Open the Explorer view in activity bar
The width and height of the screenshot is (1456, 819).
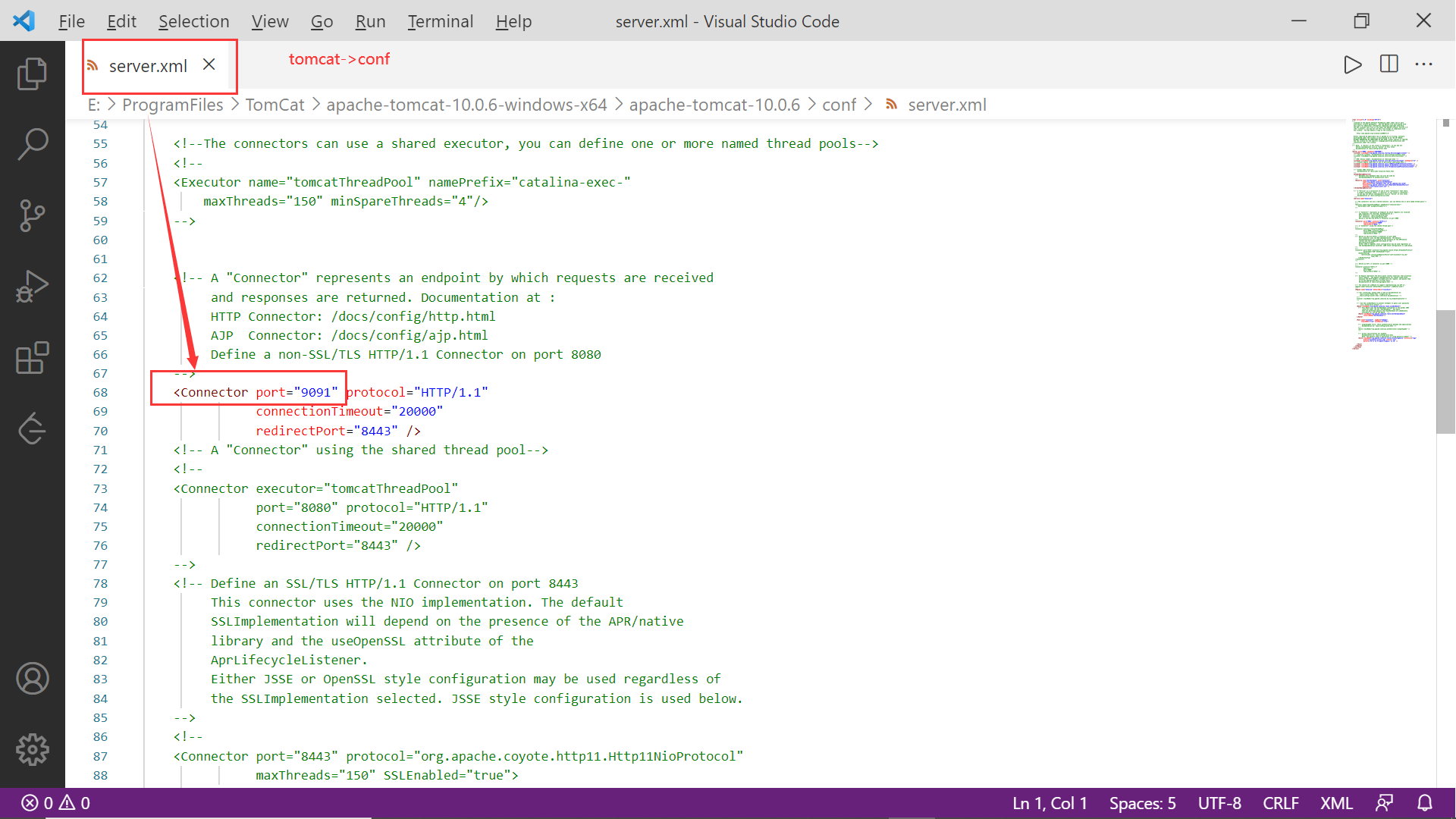32,74
